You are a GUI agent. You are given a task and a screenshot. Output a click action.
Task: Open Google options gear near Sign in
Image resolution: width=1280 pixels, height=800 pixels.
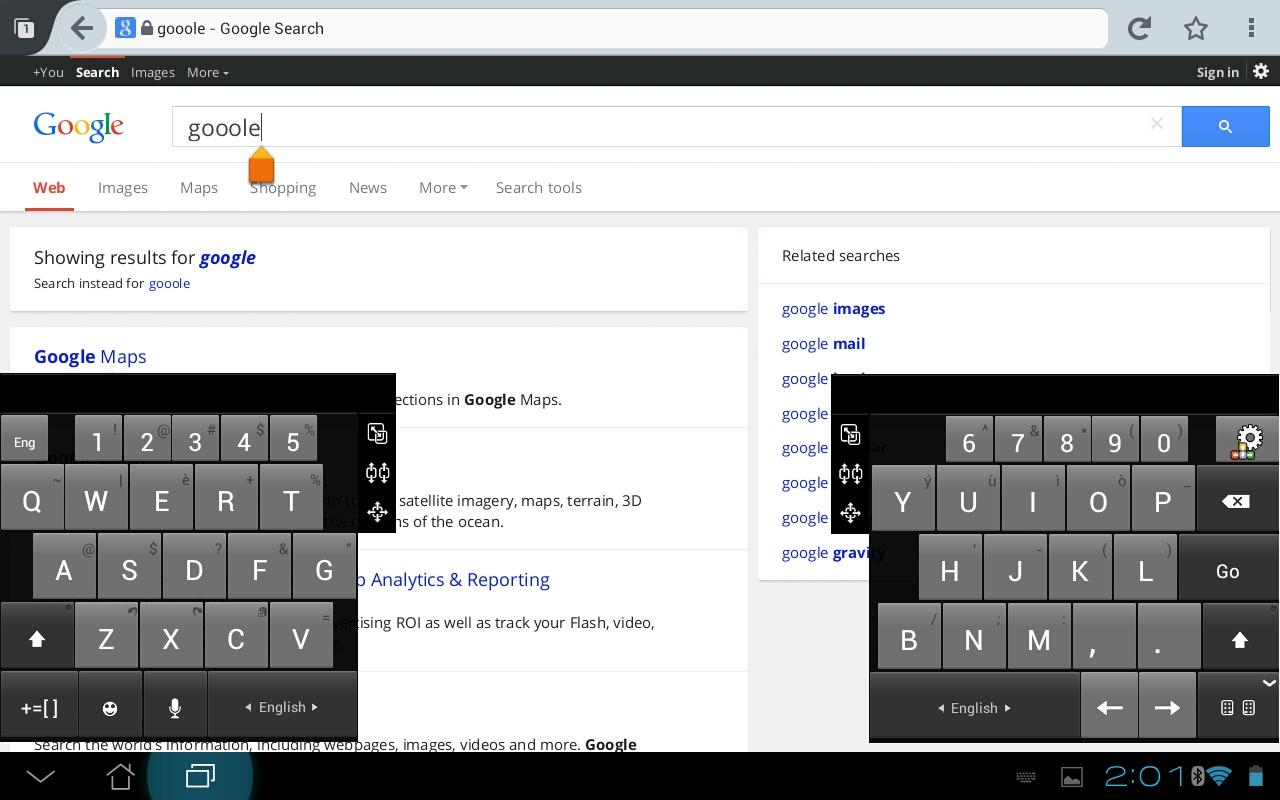click(1261, 72)
